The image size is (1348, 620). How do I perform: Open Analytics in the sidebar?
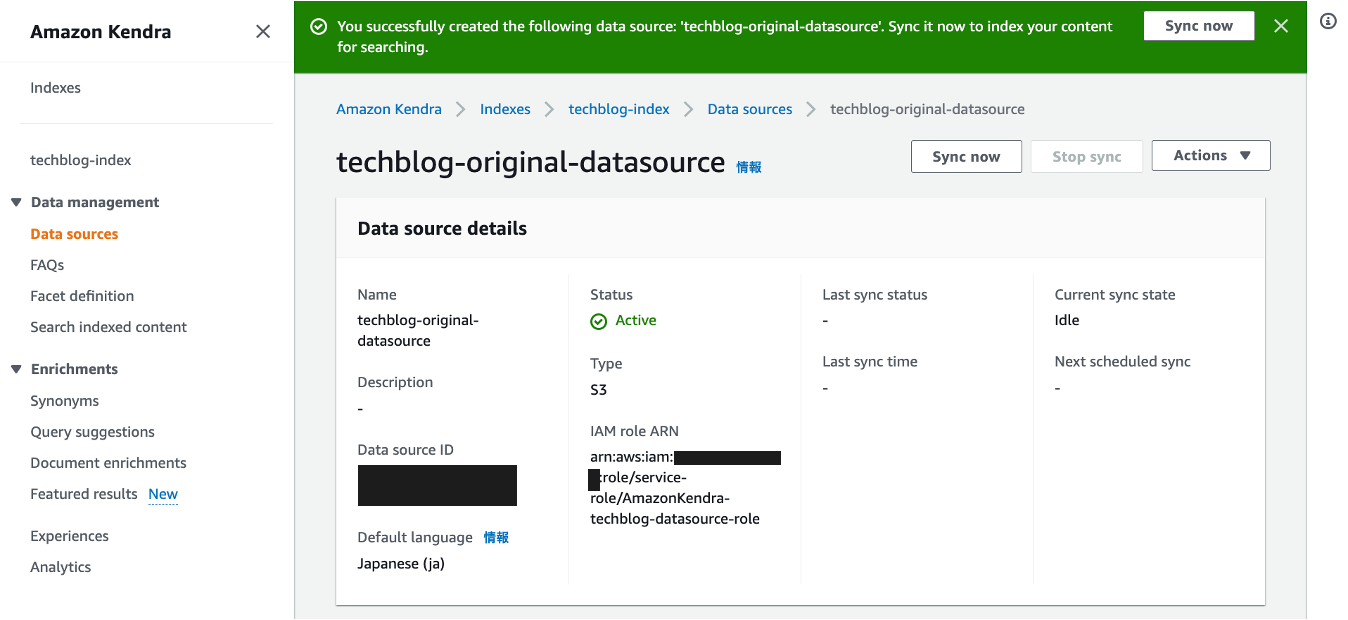coord(61,567)
